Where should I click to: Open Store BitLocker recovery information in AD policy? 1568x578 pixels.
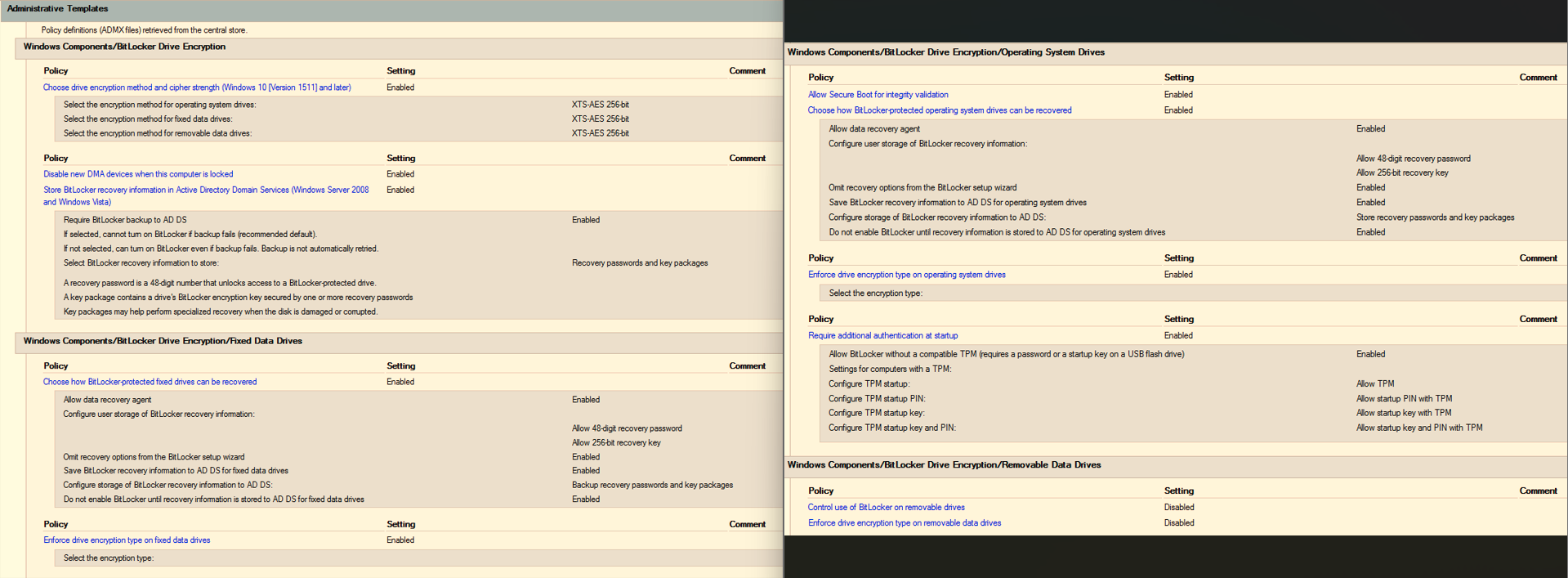(x=206, y=190)
